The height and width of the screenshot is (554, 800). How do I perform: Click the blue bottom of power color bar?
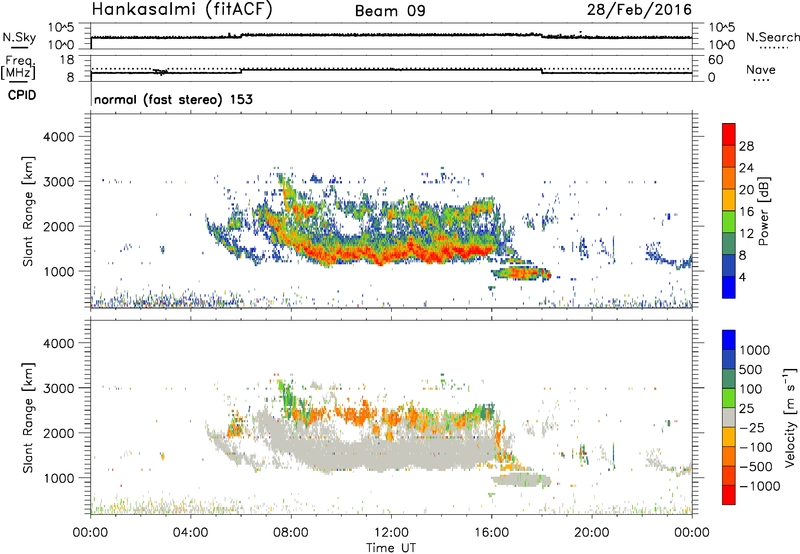click(x=729, y=287)
